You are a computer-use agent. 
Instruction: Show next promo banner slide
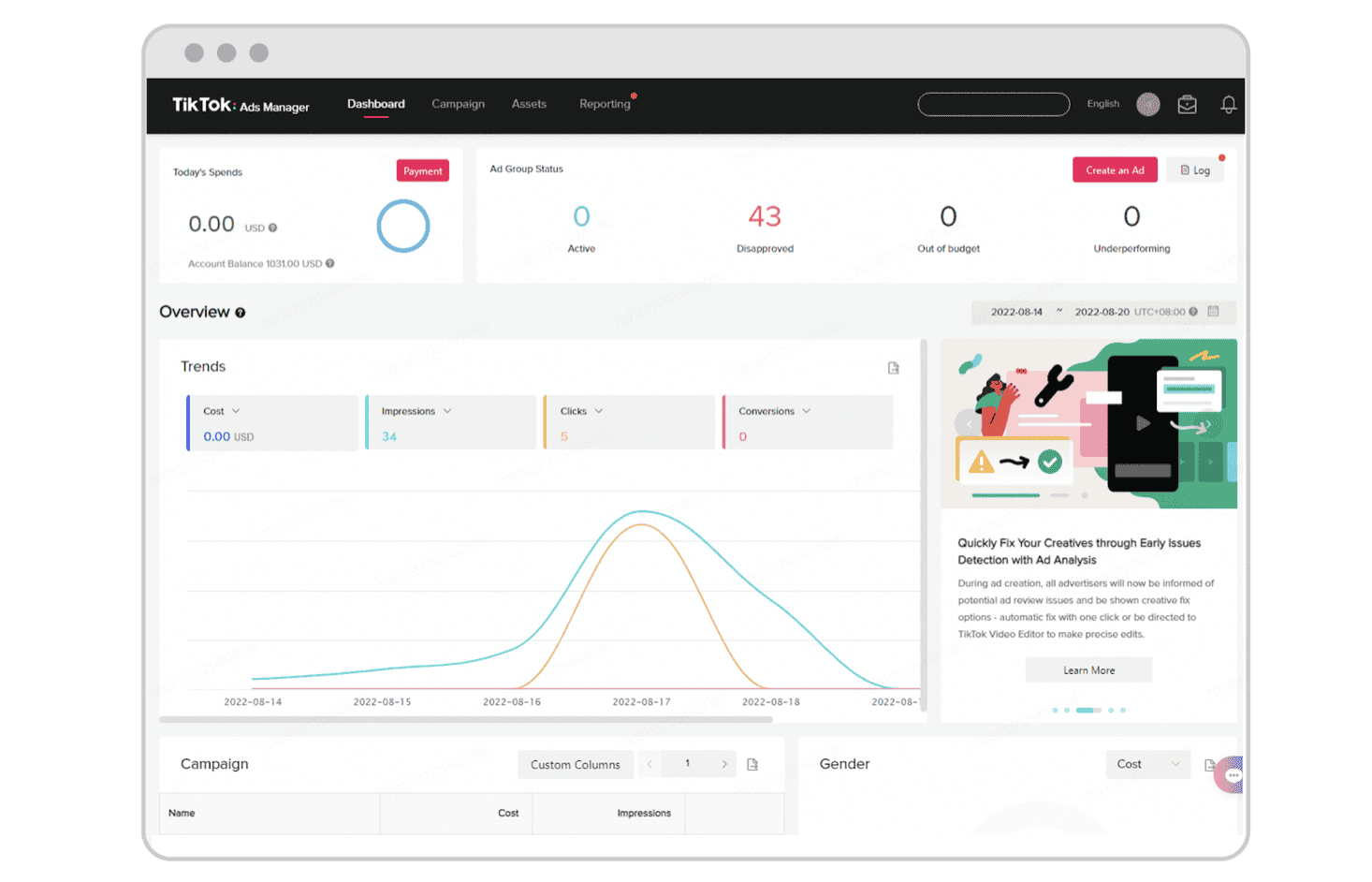pos(1208,424)
